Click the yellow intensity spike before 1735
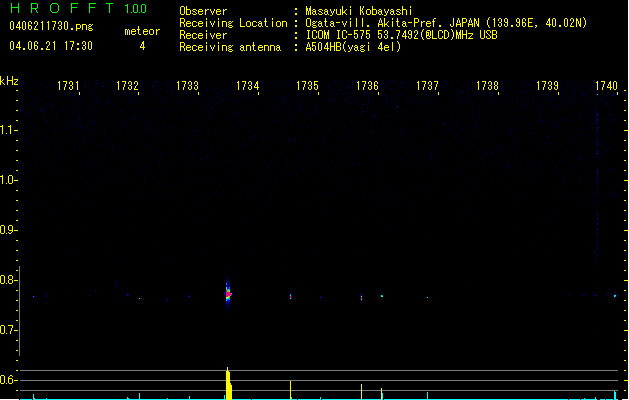Image resolution: width=629 pixels, height=400 pixels. (290, 390)
